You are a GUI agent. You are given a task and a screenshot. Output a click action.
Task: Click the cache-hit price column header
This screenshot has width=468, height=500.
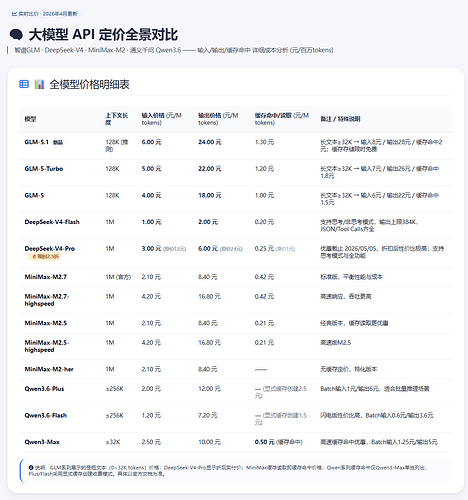(282, 119)
